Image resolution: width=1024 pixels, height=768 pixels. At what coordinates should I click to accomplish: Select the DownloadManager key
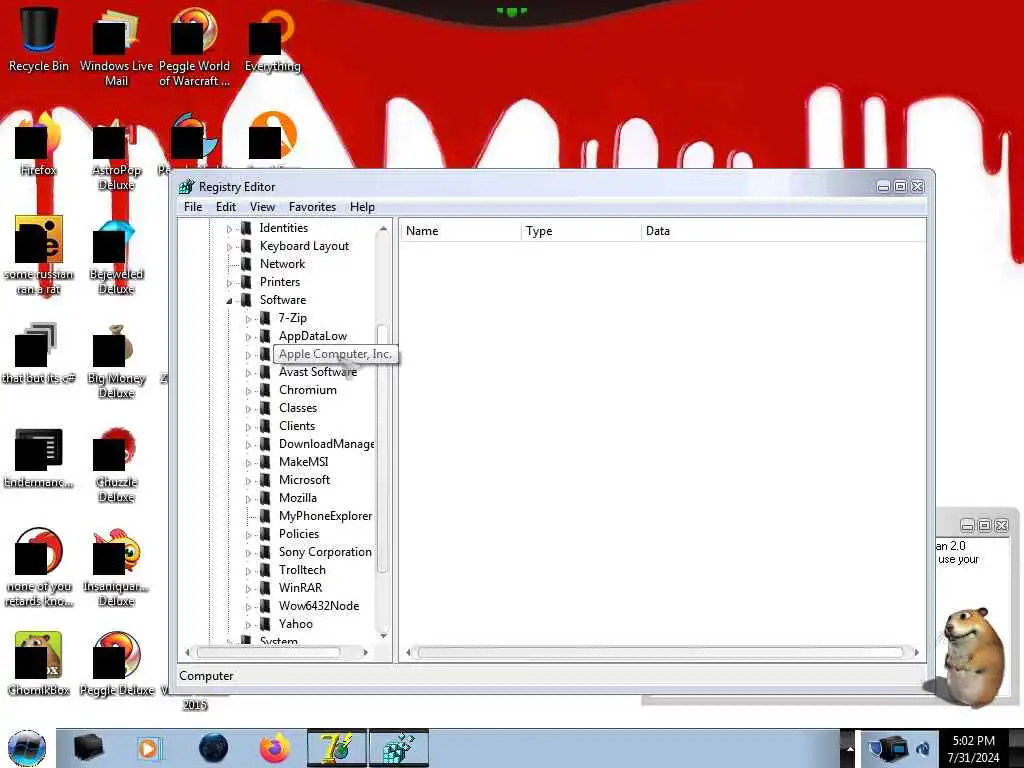click(x=326, y=444)
